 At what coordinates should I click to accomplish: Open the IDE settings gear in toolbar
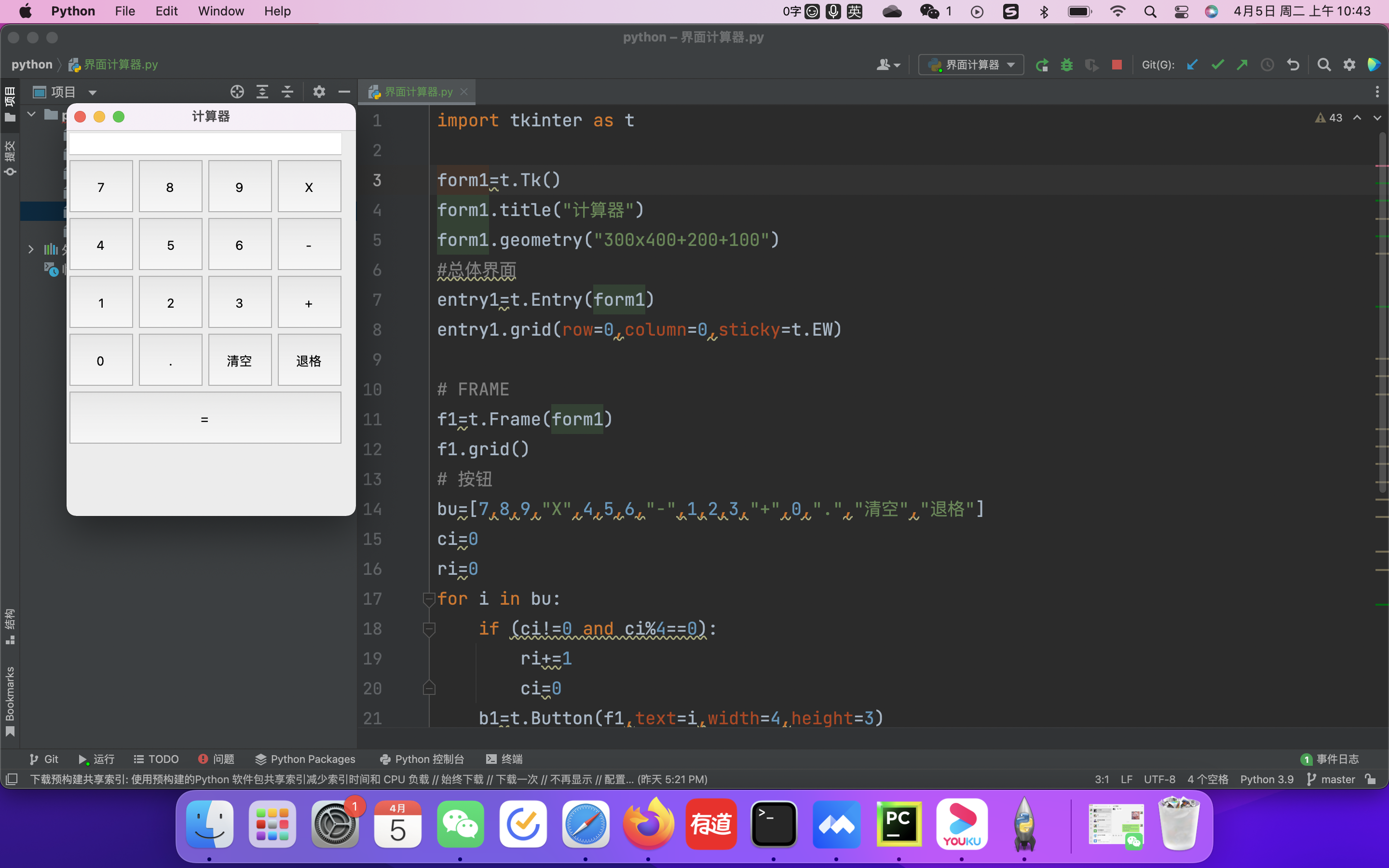click(1349, 65)
